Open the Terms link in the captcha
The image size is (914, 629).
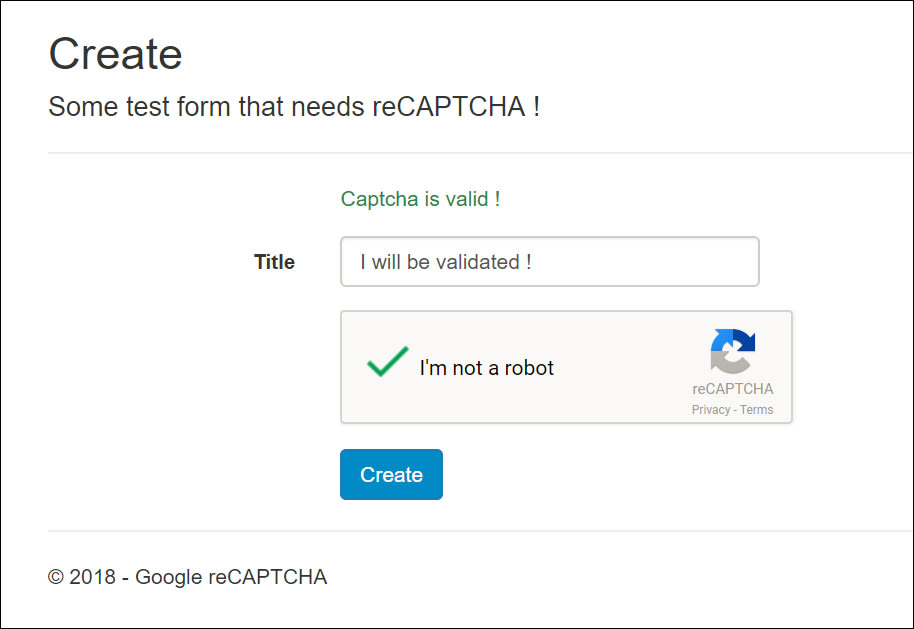(757, 409)
